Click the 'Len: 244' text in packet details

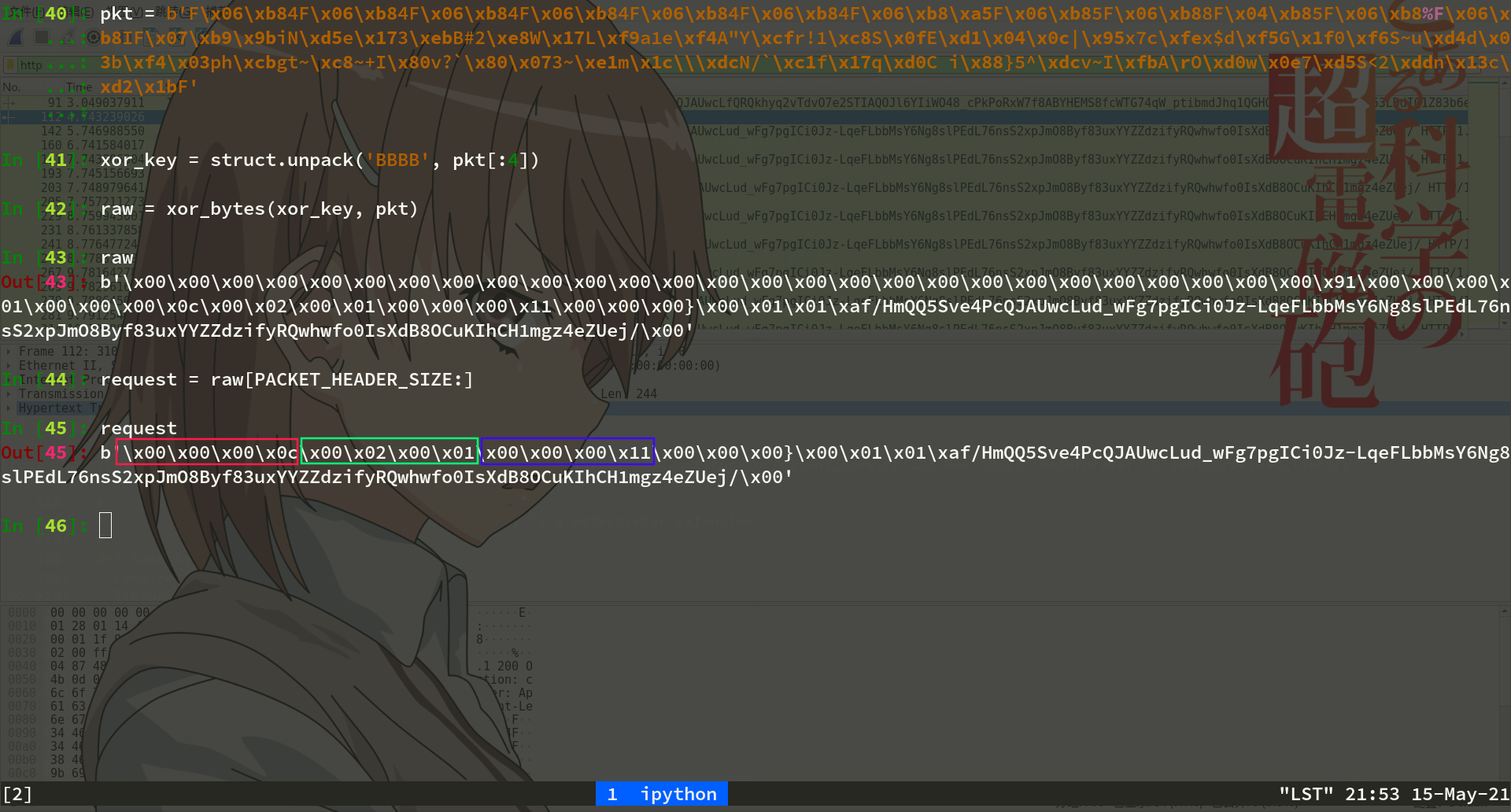(629, 393)
